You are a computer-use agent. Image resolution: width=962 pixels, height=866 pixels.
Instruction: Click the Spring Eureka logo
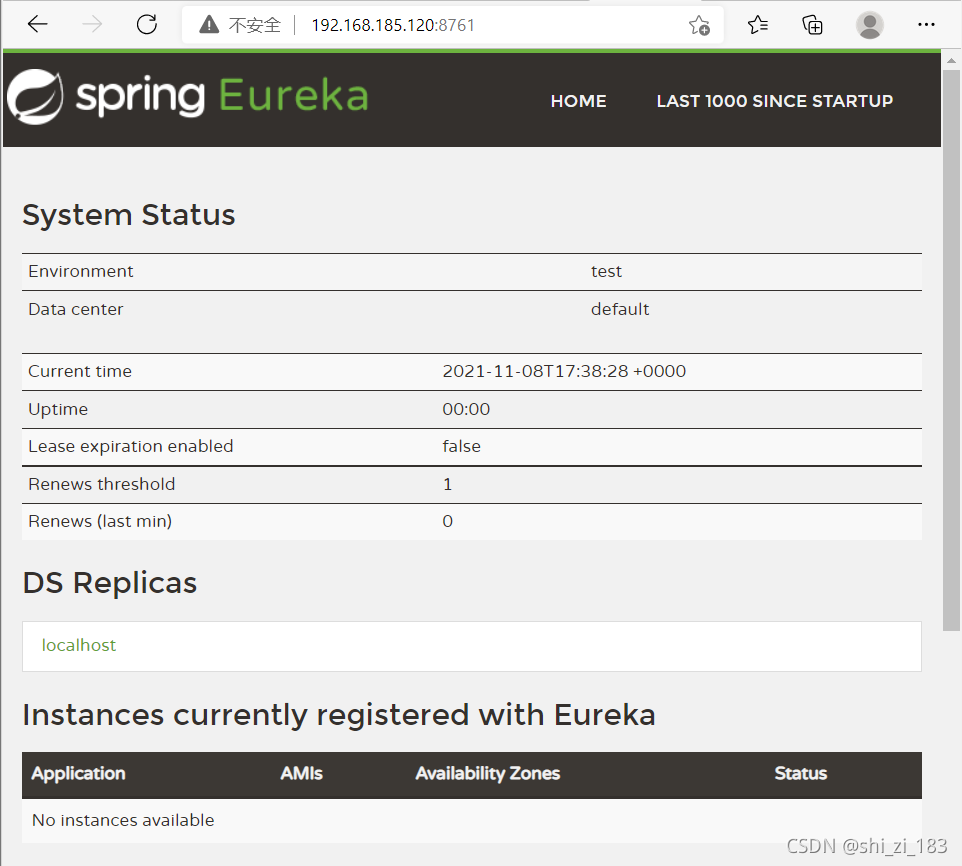[x=188, y=96]
